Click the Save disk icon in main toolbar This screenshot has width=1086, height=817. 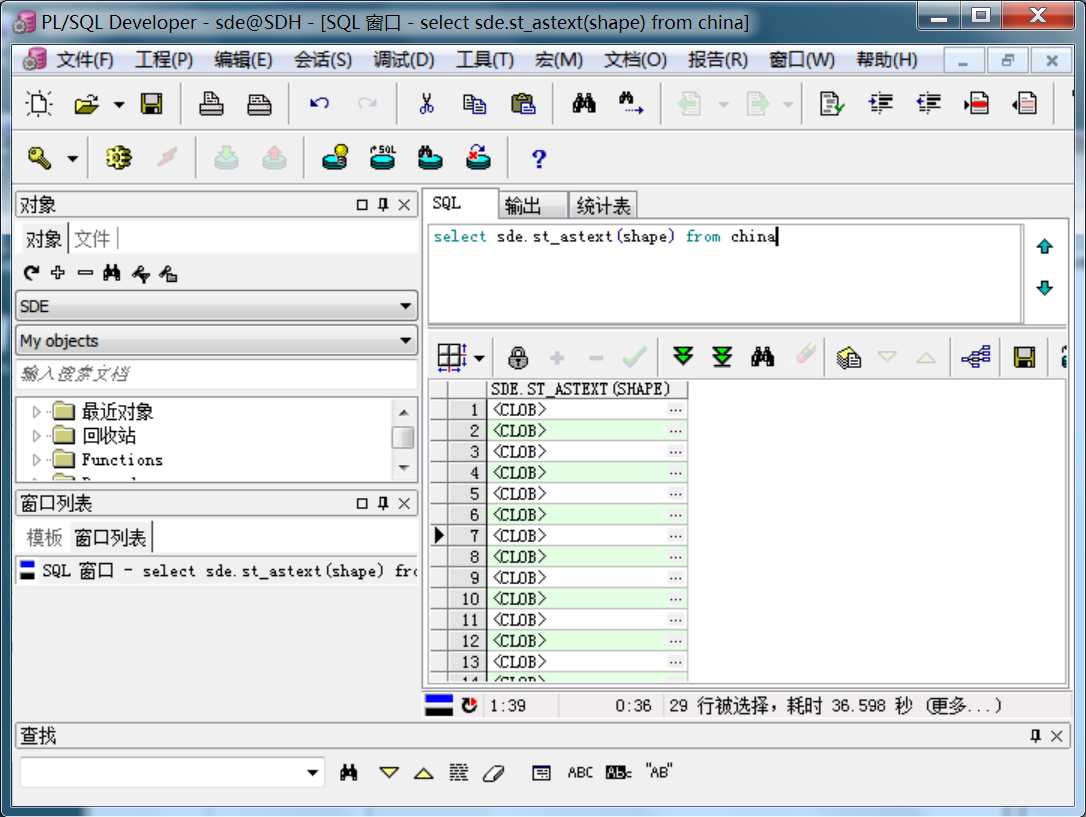152,104
